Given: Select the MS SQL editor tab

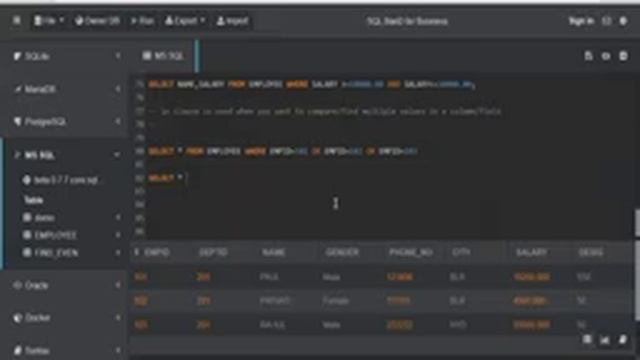Looking at the screenshot, I should click(x=164, y=56).
